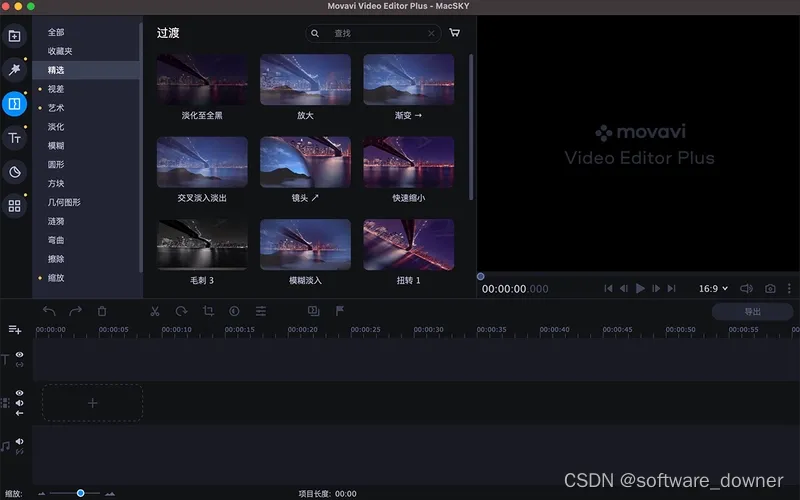Select the 视差 category
The image size is (800, 500).
coord(86,89)
